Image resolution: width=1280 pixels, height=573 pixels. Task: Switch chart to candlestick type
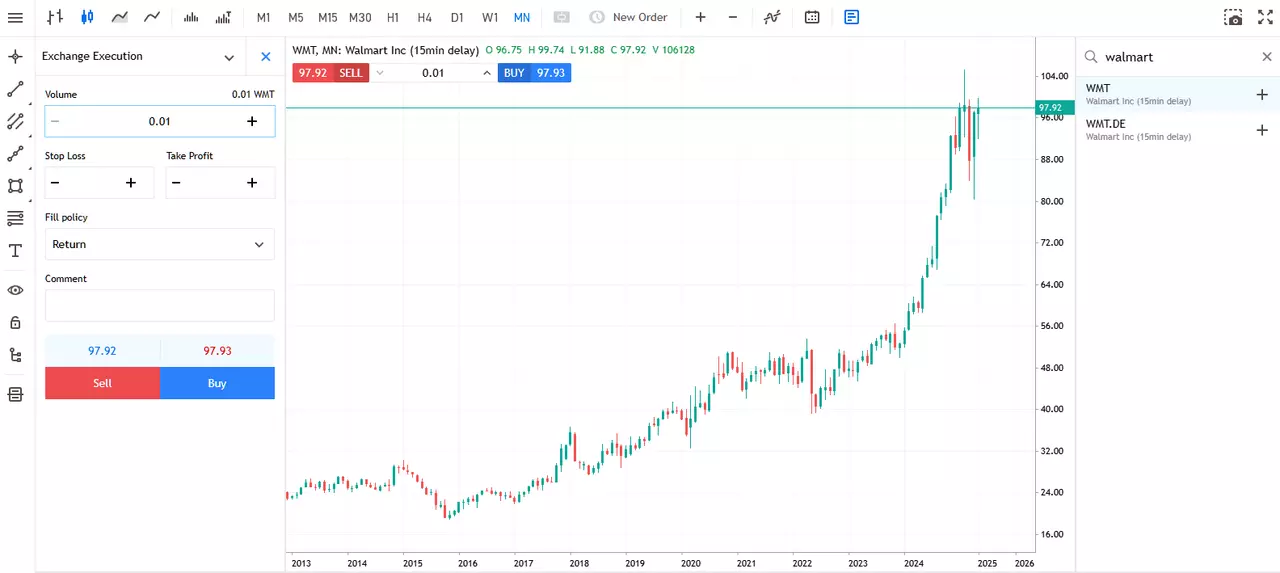pyautogui.click(x=87, y=17)
